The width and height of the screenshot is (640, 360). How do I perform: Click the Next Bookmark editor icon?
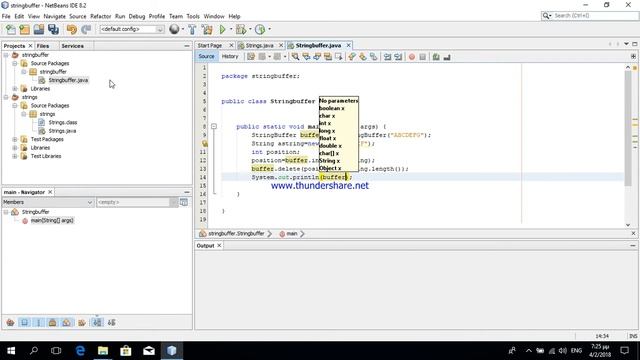point(363,57)
